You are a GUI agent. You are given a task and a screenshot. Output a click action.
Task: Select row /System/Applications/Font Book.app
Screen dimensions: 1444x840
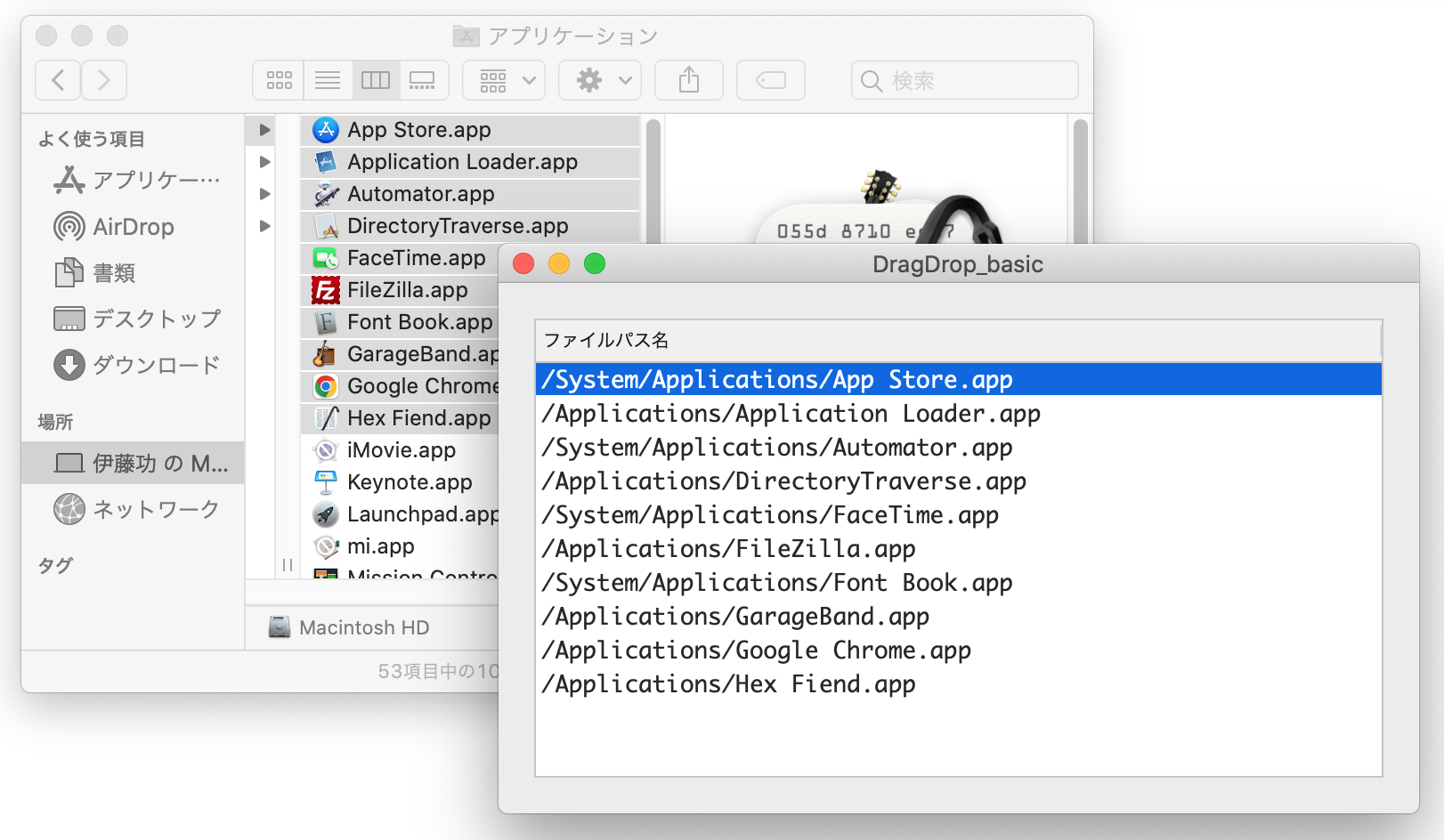pyautogui.click(x=959, y=582)
